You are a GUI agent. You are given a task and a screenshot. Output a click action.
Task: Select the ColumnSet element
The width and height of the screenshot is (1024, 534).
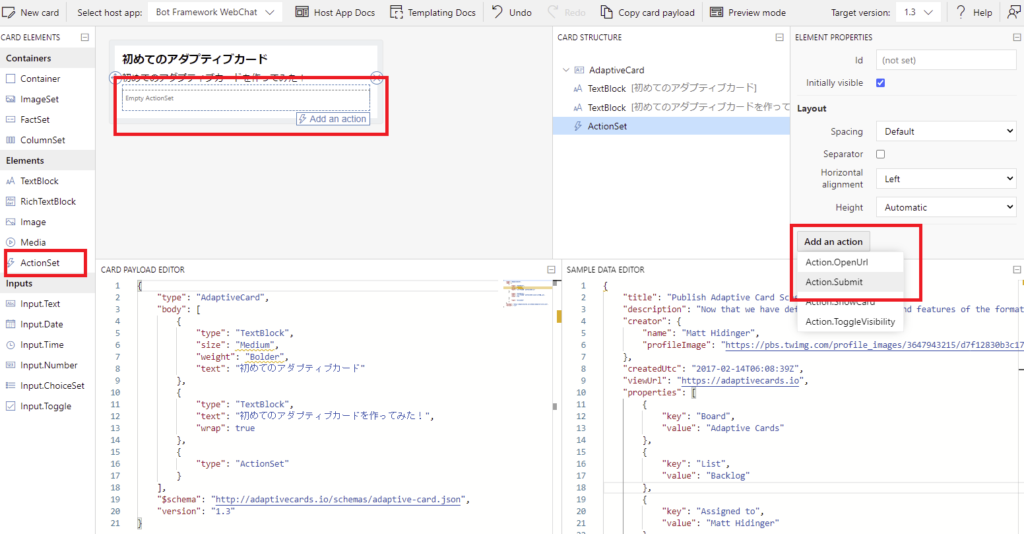tap(47, 140)
